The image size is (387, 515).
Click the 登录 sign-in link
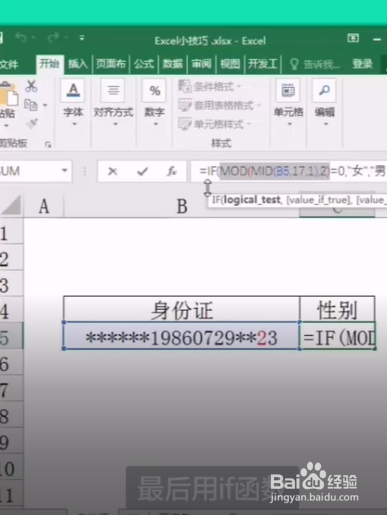coord(362,64)
